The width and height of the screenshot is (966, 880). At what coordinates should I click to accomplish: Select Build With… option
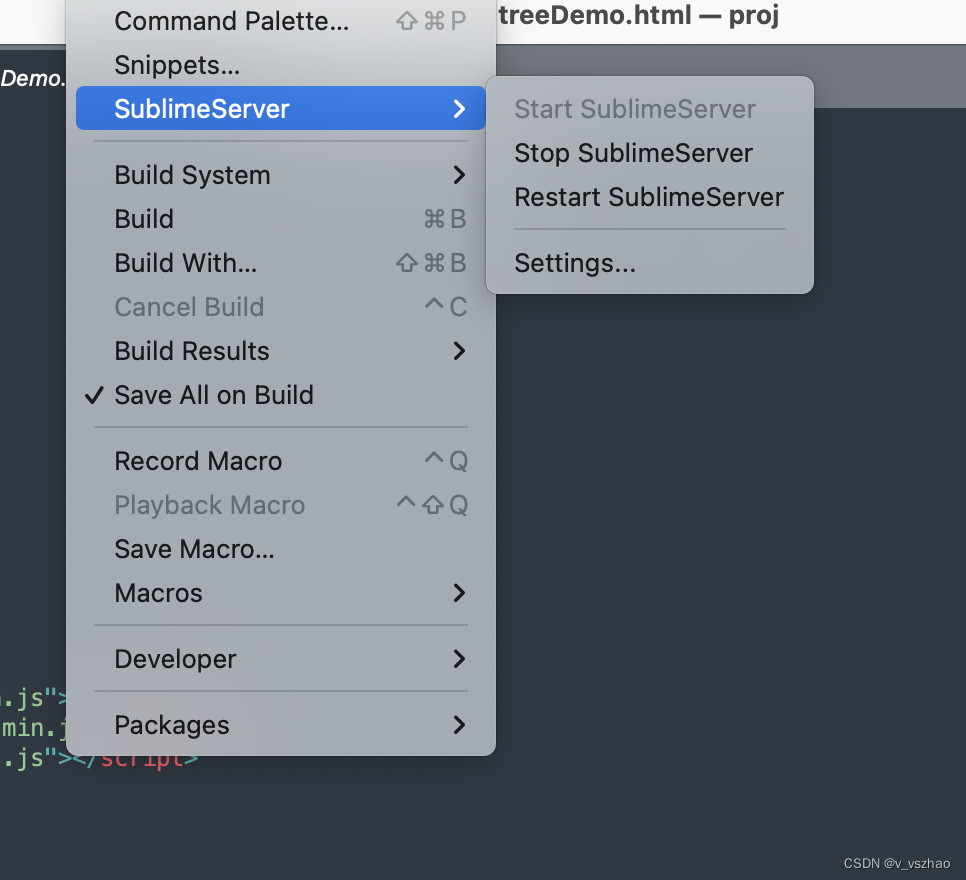(x=186, y=263)
